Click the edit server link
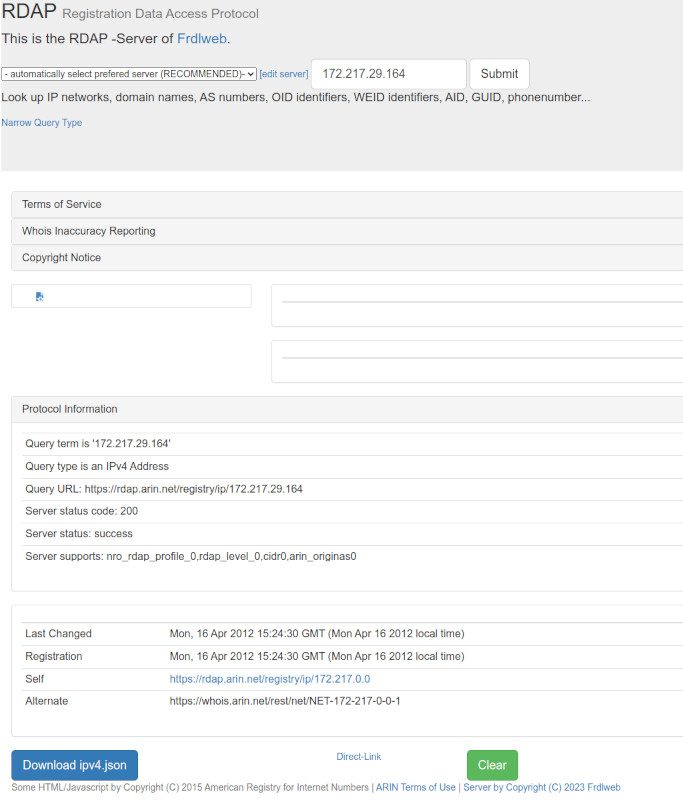 pyautogui.click(x=284, y=74)
